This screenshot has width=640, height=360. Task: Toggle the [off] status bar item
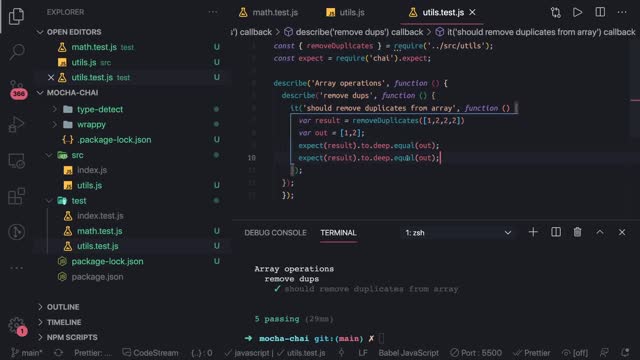(575, 353)
